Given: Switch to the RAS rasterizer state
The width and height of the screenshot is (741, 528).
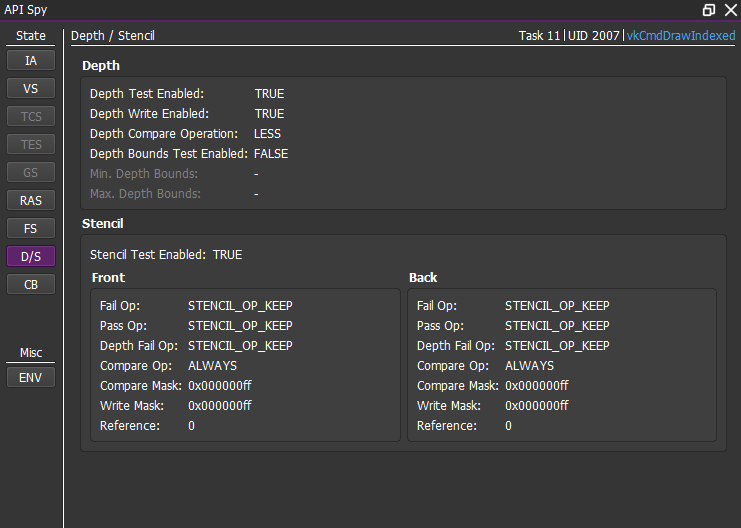Looking at the screenshot, I should [31, 200].
